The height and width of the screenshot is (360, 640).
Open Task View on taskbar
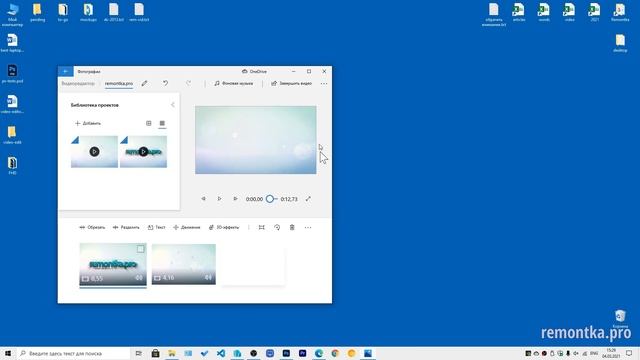[139, 353]
